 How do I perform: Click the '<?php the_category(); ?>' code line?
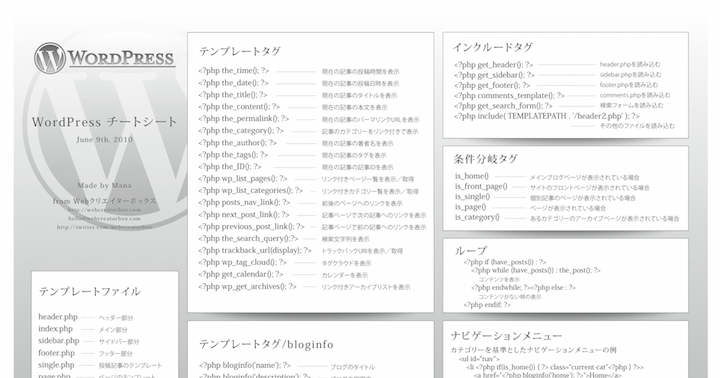click(x=241, y=130)
